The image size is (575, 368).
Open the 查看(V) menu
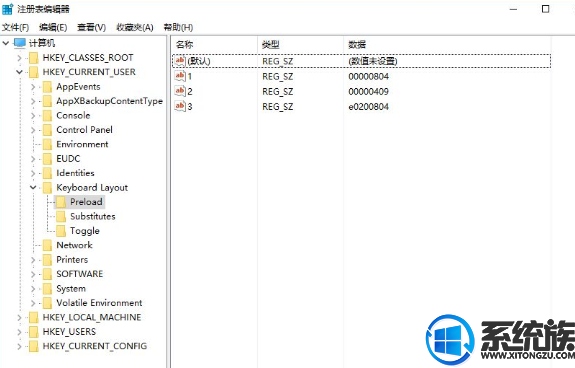(91, 27)
